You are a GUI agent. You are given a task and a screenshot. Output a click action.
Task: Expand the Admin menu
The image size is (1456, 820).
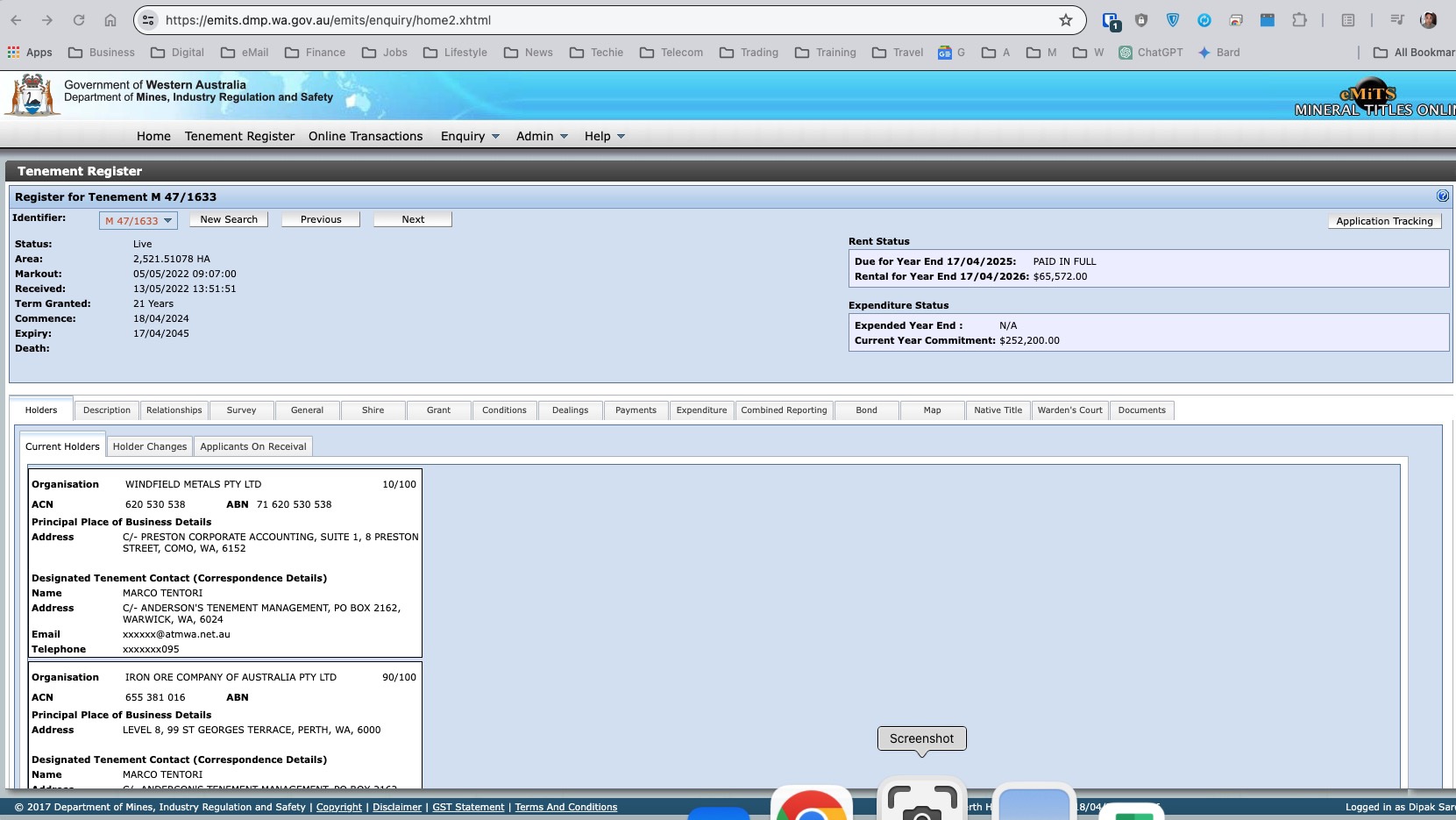point(542,136)
